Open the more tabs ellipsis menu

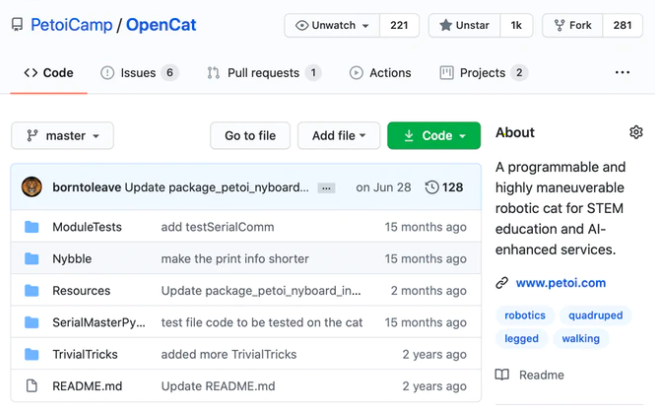click(622, 73)
